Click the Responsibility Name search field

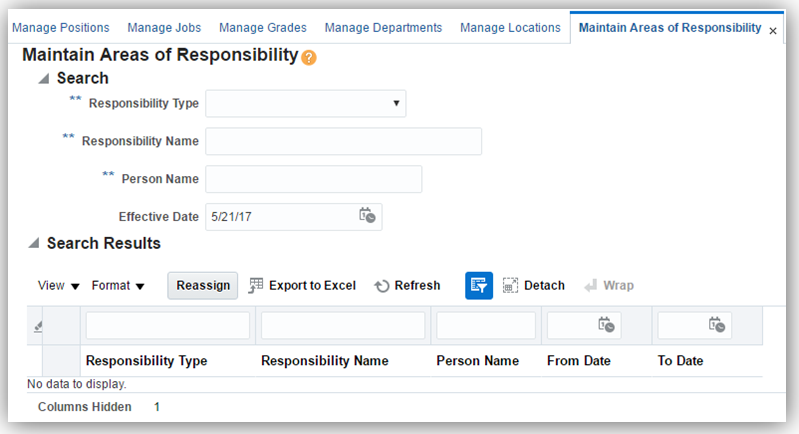click(343, 141)
